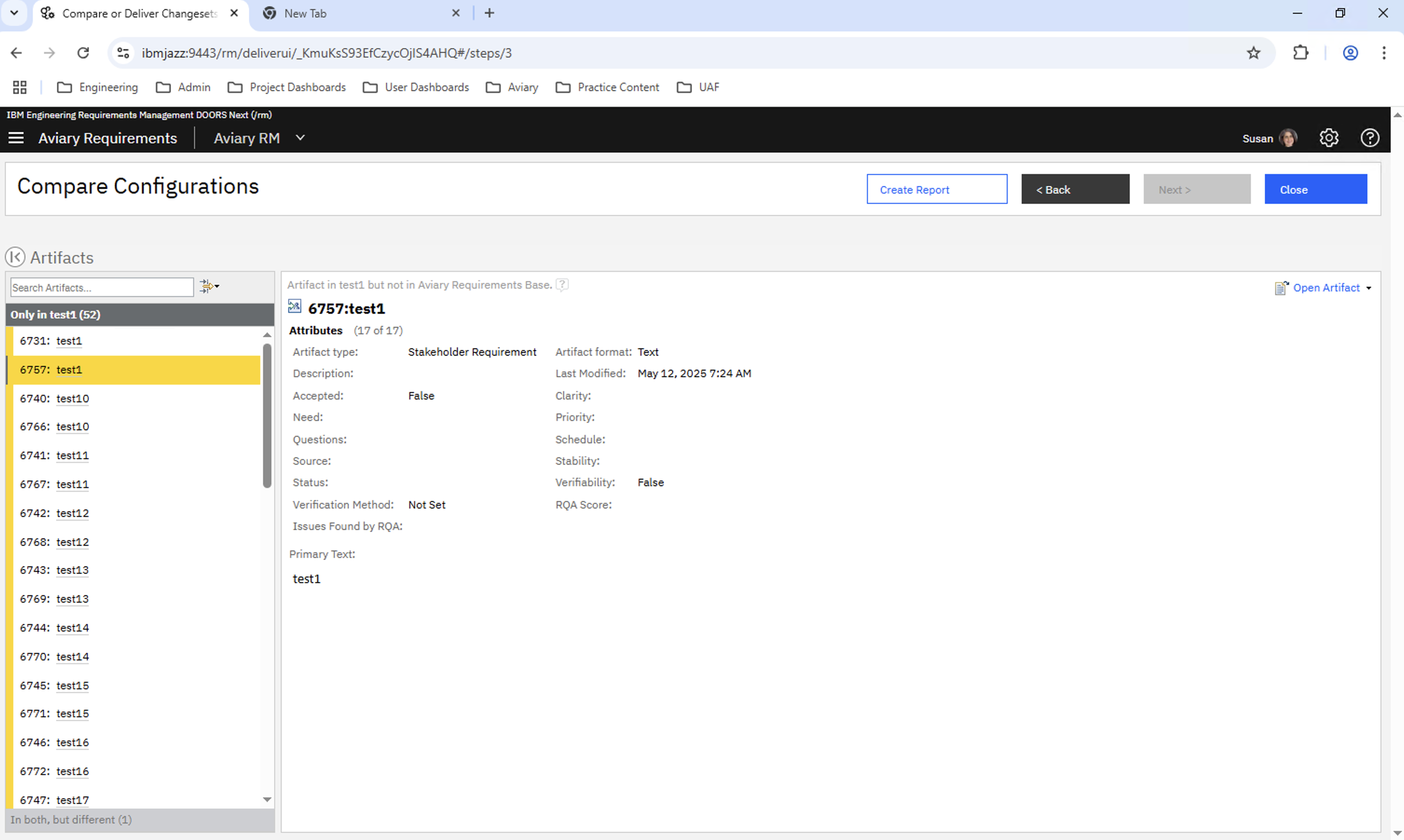Viewport: 1404px width, 840px height.
Task: Open the help menu question mark
Action: point(1370,138)
